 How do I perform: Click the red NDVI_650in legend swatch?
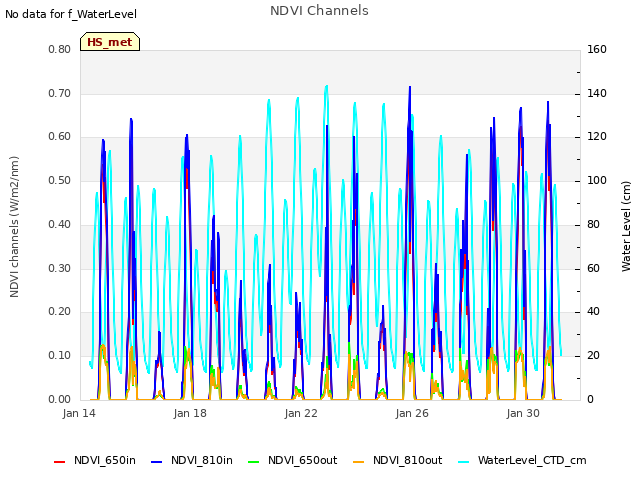point(59,462)
